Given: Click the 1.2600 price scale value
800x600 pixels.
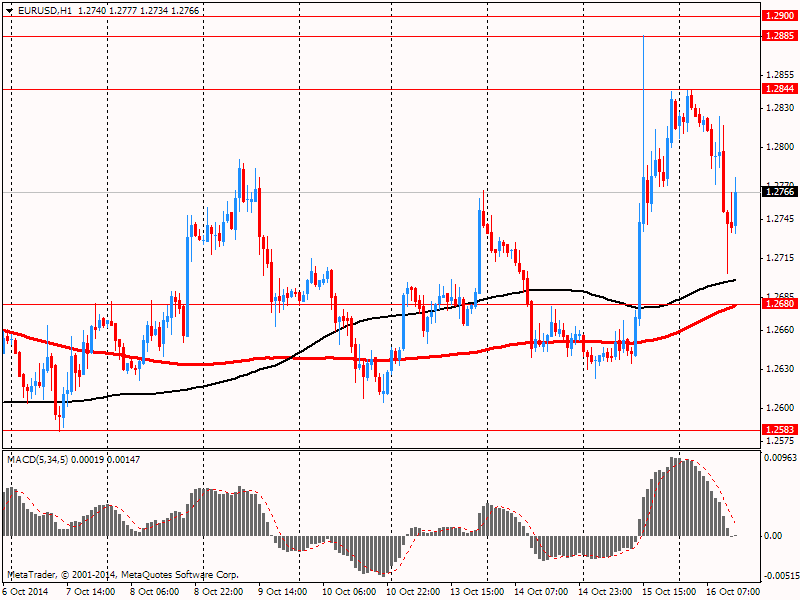Looking at the screenshot, I should [x=781, y=408].
